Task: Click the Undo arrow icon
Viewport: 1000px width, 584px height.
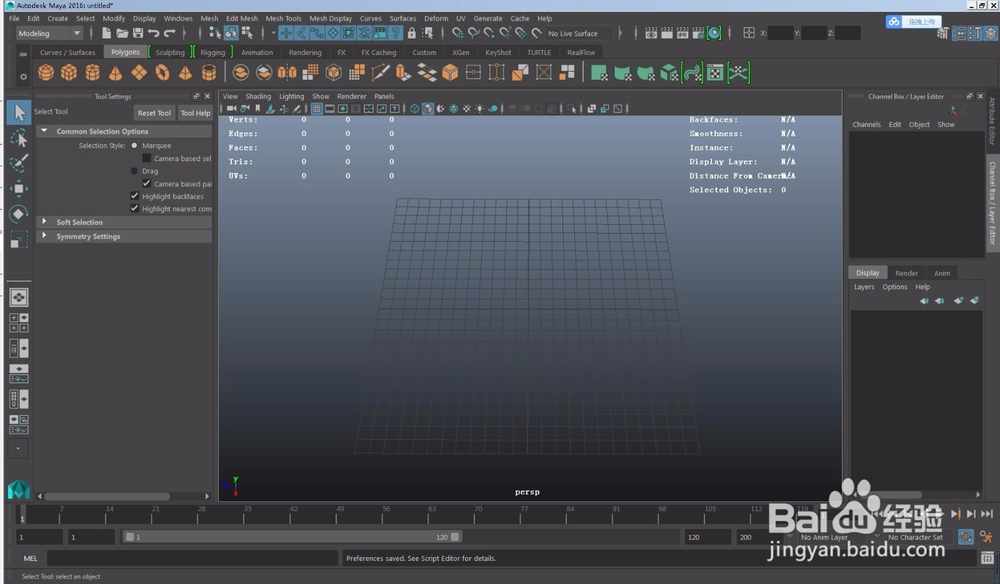Action: coord(154,33)
